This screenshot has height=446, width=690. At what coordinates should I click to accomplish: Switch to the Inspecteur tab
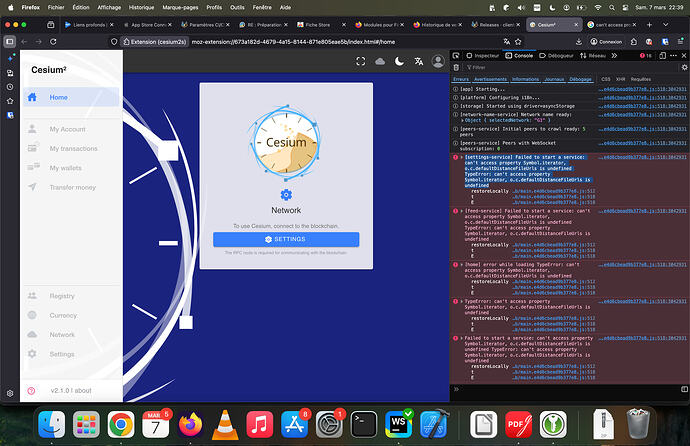pyautogui.click(x=485, y=54)
